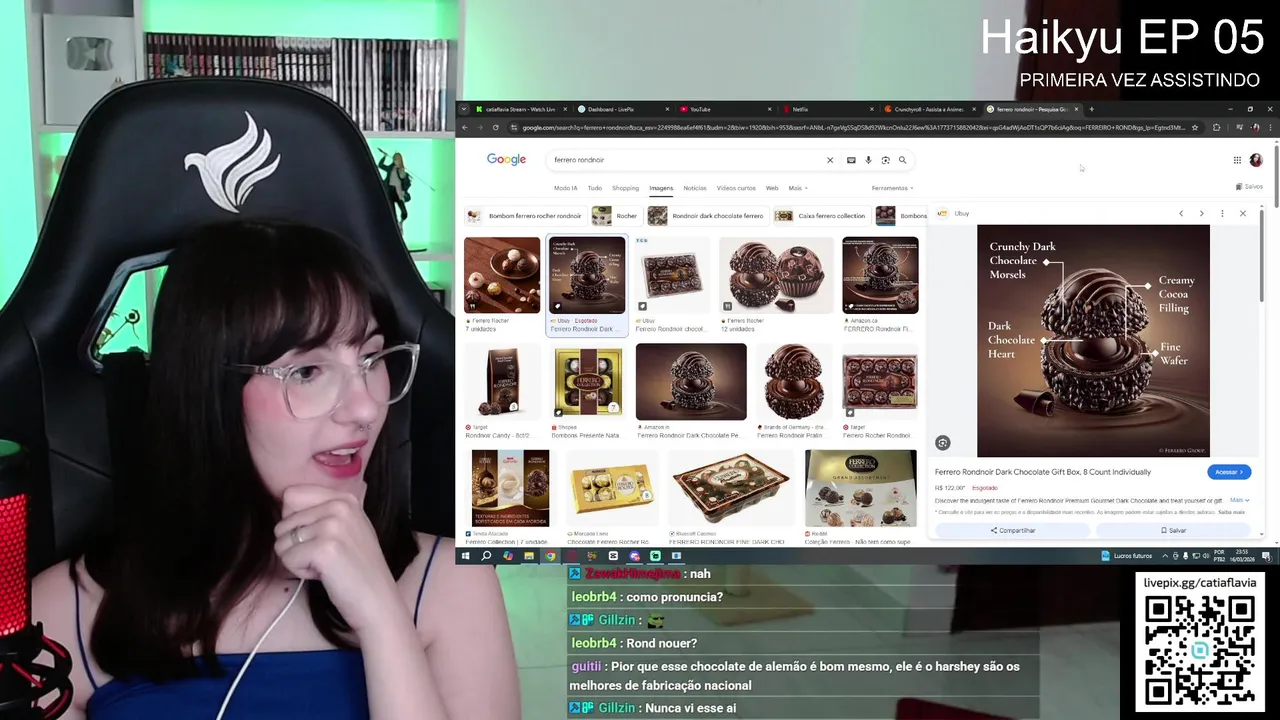Open Windows taskbar search
This screenshot has height=720, width=1280.
[x=486, y=556]
